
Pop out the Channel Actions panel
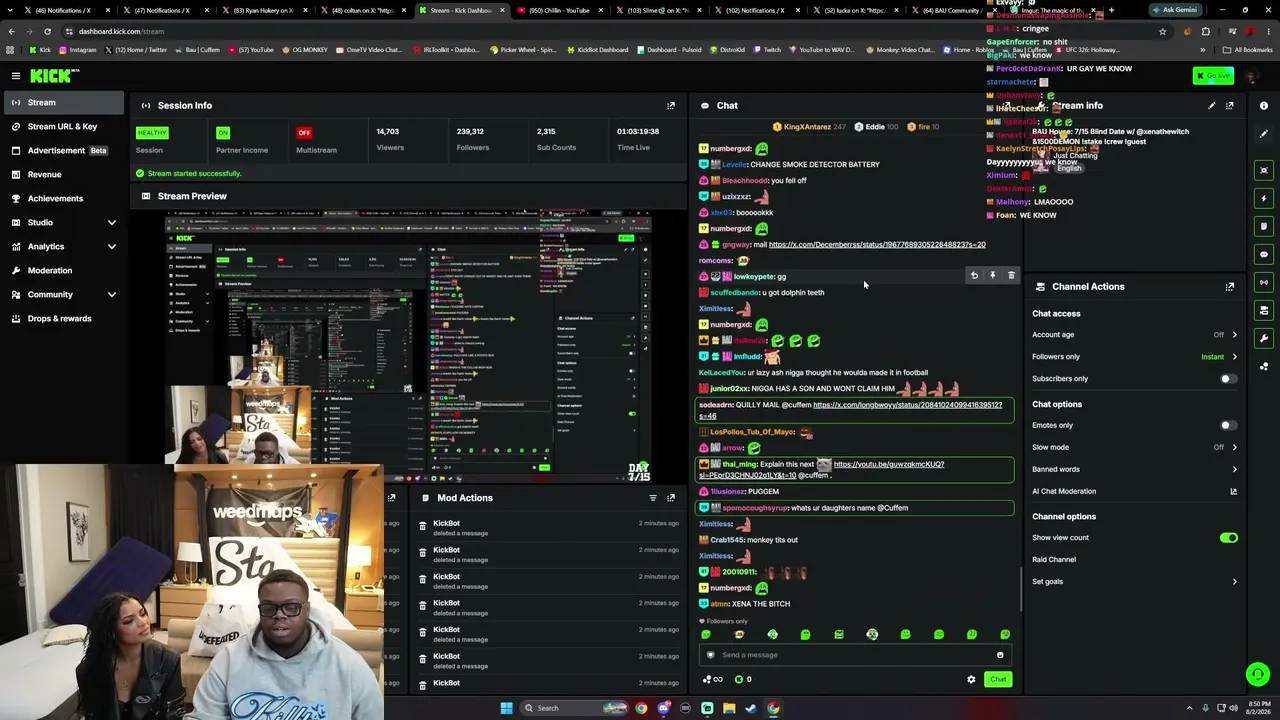tap(1230, 287)
